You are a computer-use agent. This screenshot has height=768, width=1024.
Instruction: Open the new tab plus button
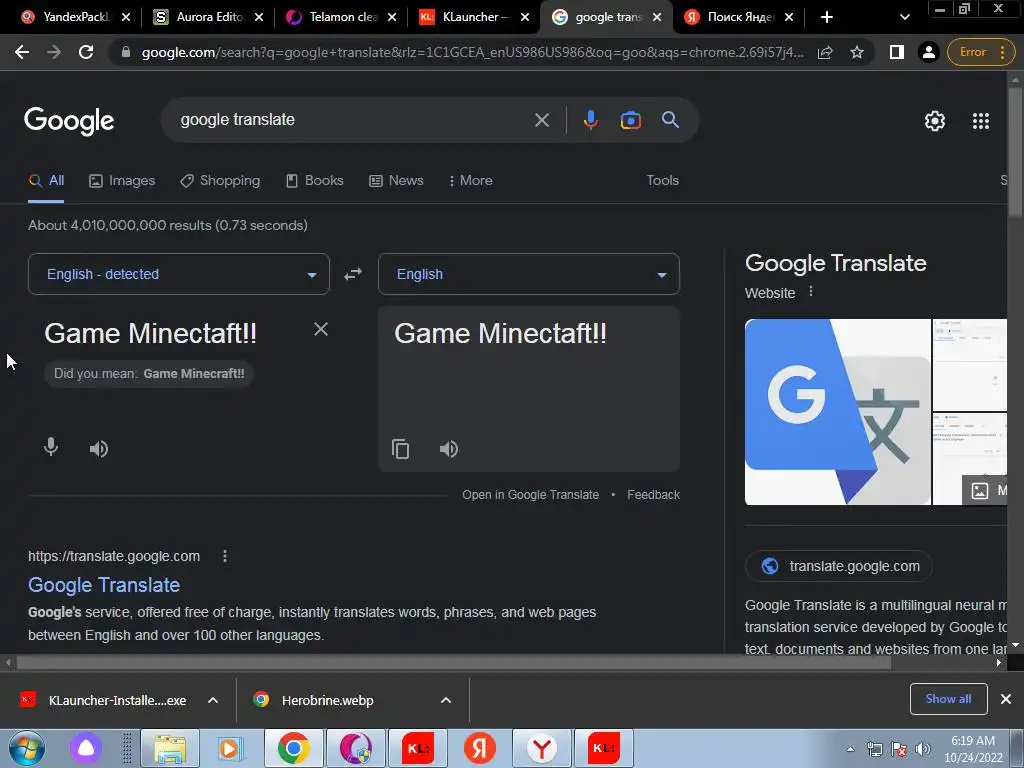(x=826, y=17)
